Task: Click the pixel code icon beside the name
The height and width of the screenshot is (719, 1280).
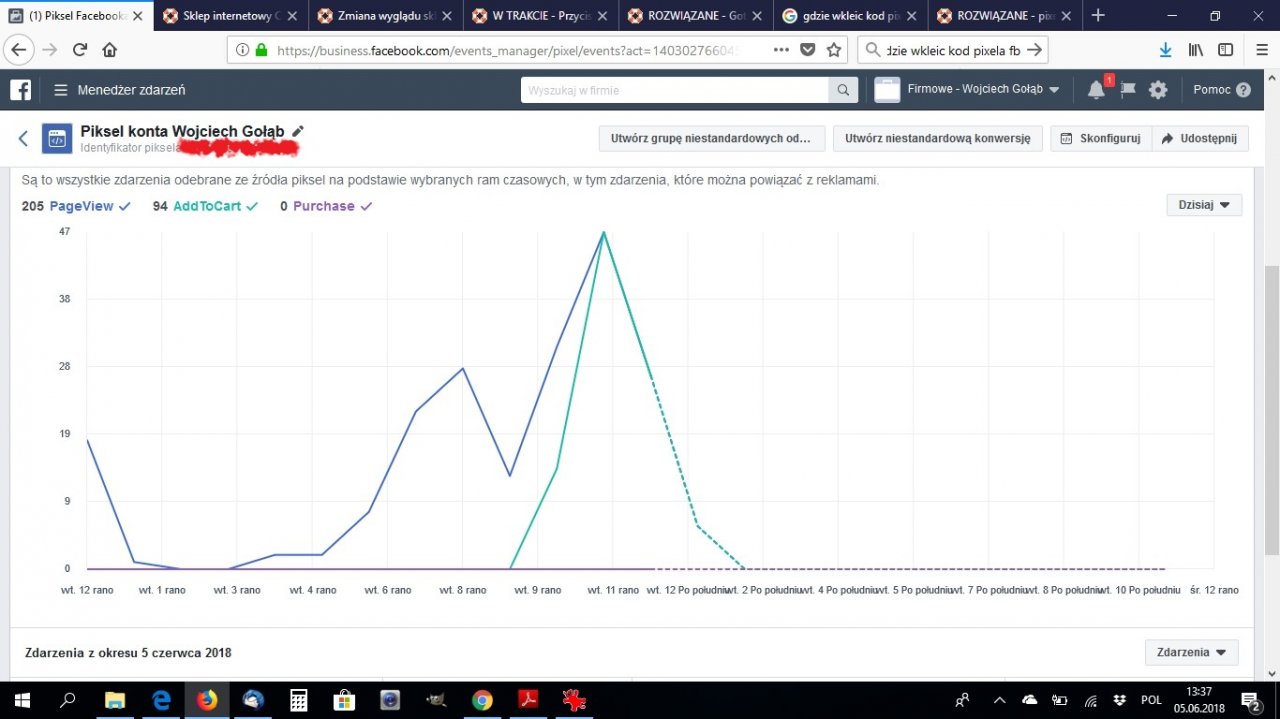Action: coord(56,139)
